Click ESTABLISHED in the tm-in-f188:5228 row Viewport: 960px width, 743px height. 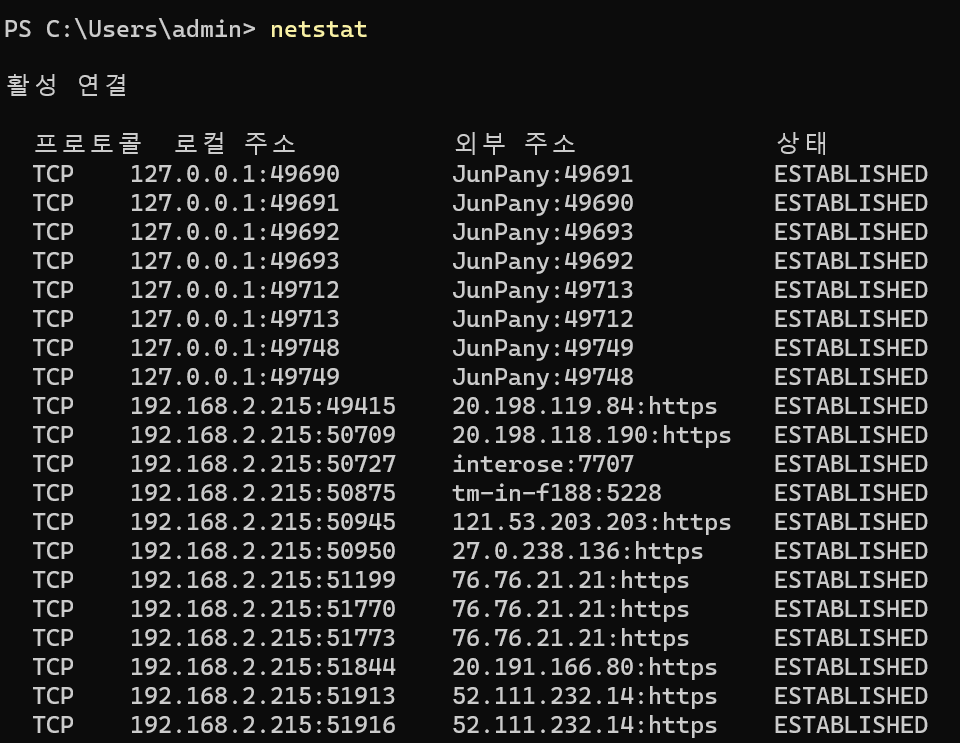coord(851,493)
